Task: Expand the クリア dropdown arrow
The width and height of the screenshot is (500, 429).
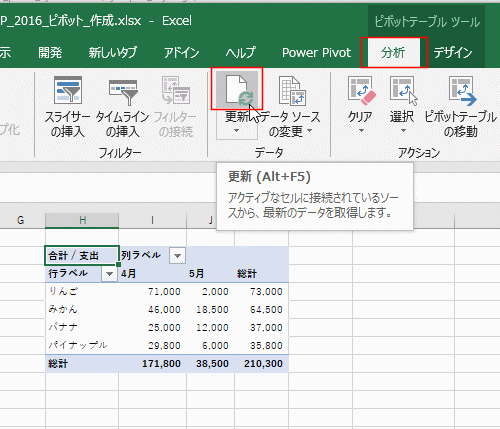Action: pos(361,130)
